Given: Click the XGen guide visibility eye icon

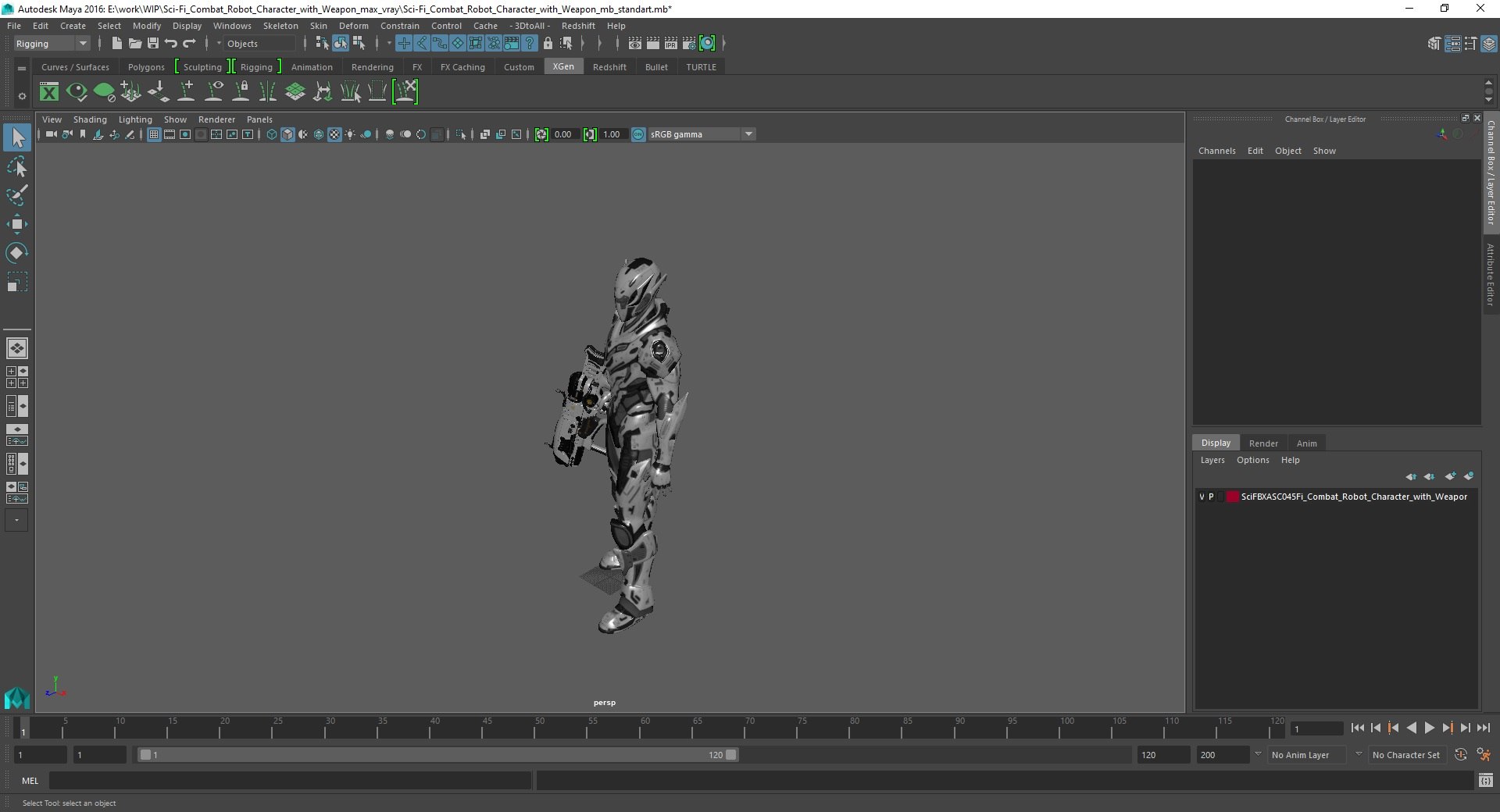Looking at the screenshot, I should (x=213, y=92).
